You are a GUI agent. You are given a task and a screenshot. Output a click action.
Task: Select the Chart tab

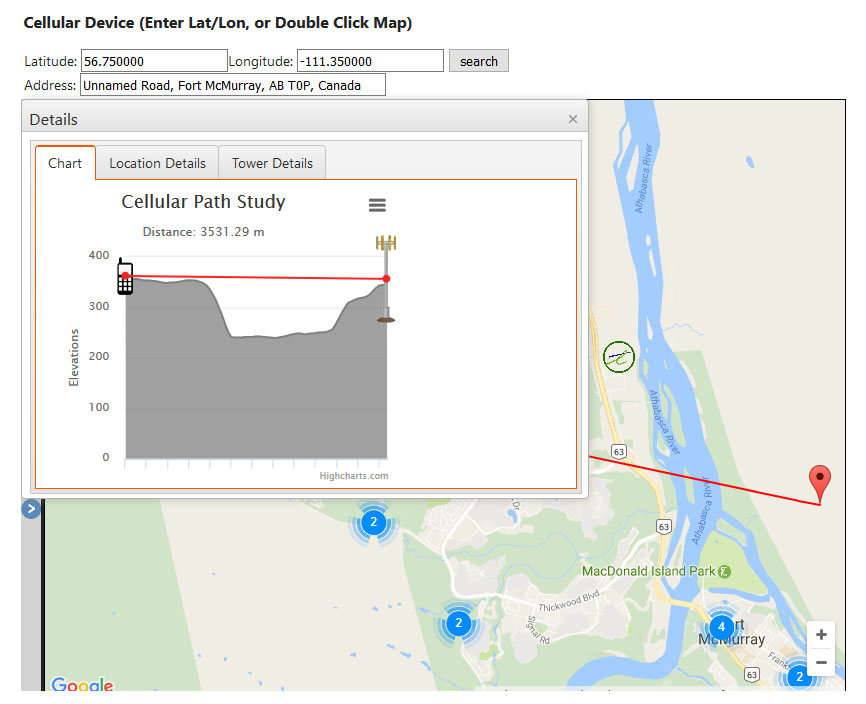[x=65, y=163]
